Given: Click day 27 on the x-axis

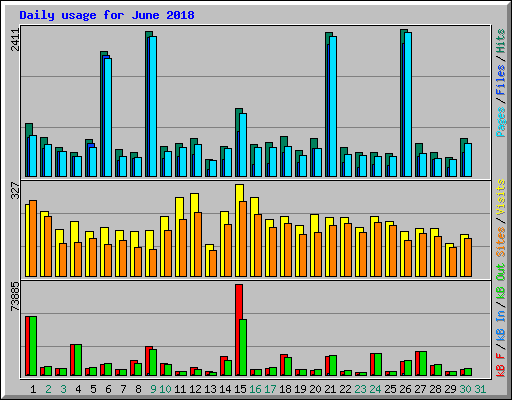Looking at the screenshot, I should [420, 389].
